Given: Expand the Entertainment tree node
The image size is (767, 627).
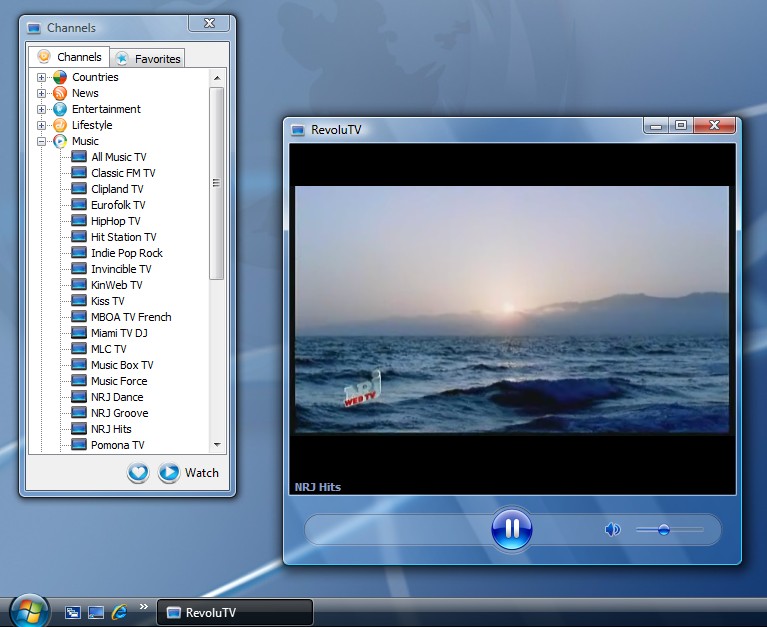Looking at the screenshot, I should tap(42, 109).
